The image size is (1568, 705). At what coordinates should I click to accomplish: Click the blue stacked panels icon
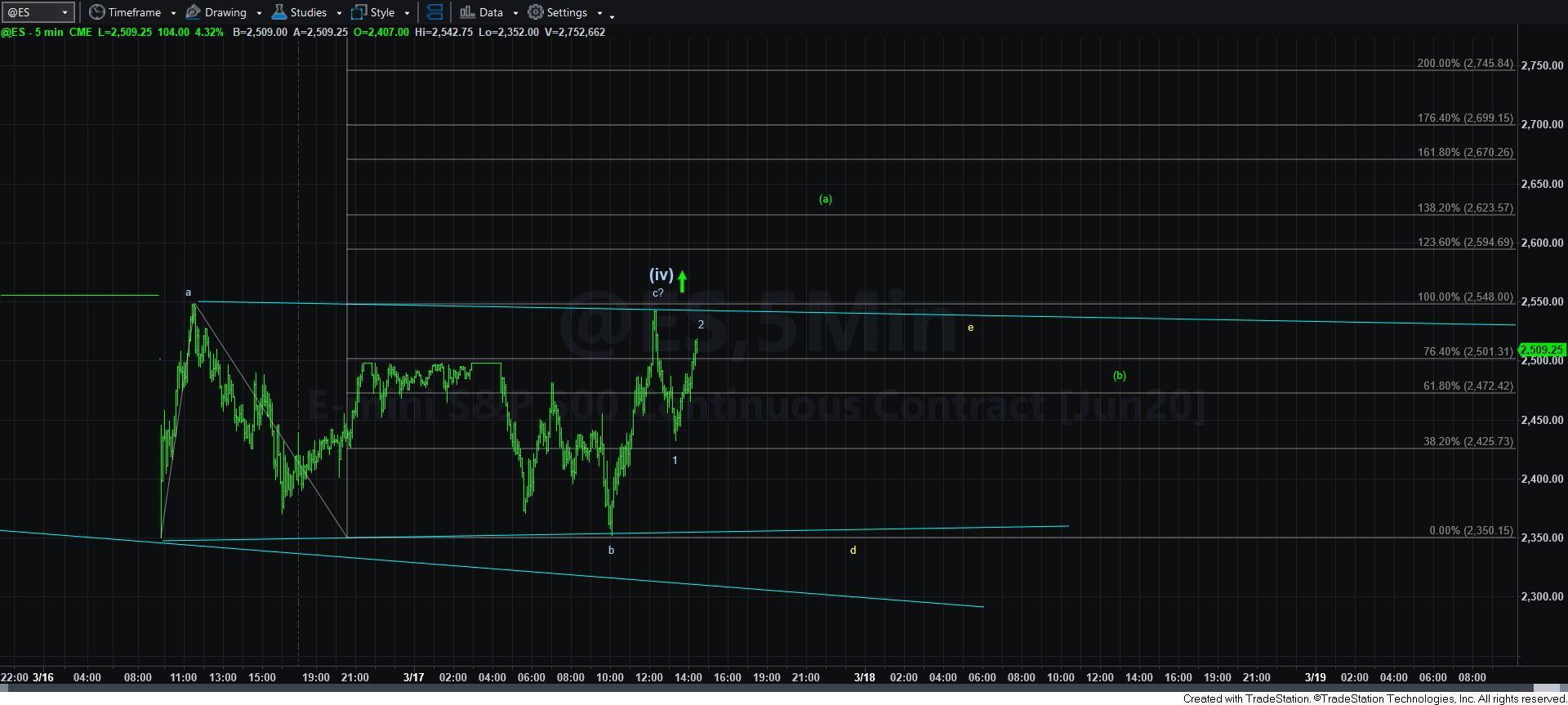tap(434, 12)
